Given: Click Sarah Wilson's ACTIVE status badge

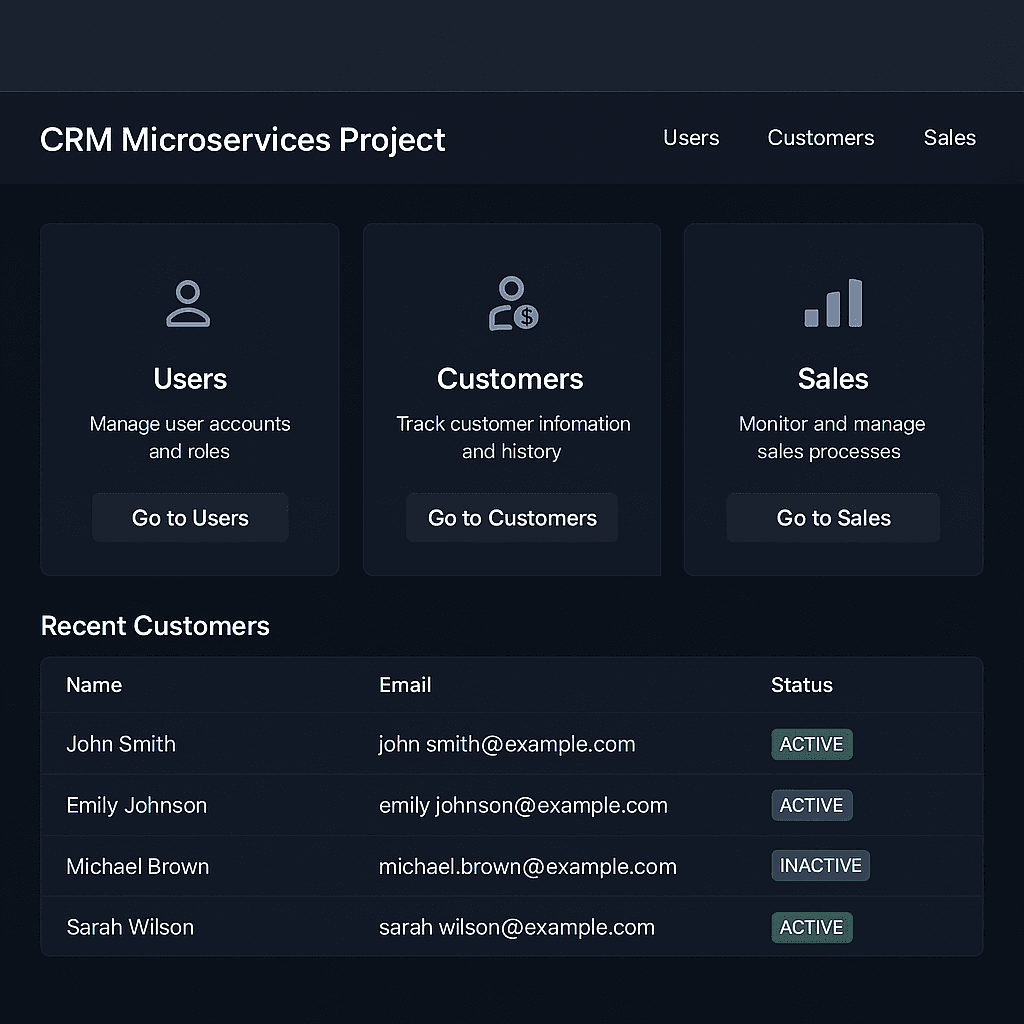Looking at the screenshot, I should 811,927.
